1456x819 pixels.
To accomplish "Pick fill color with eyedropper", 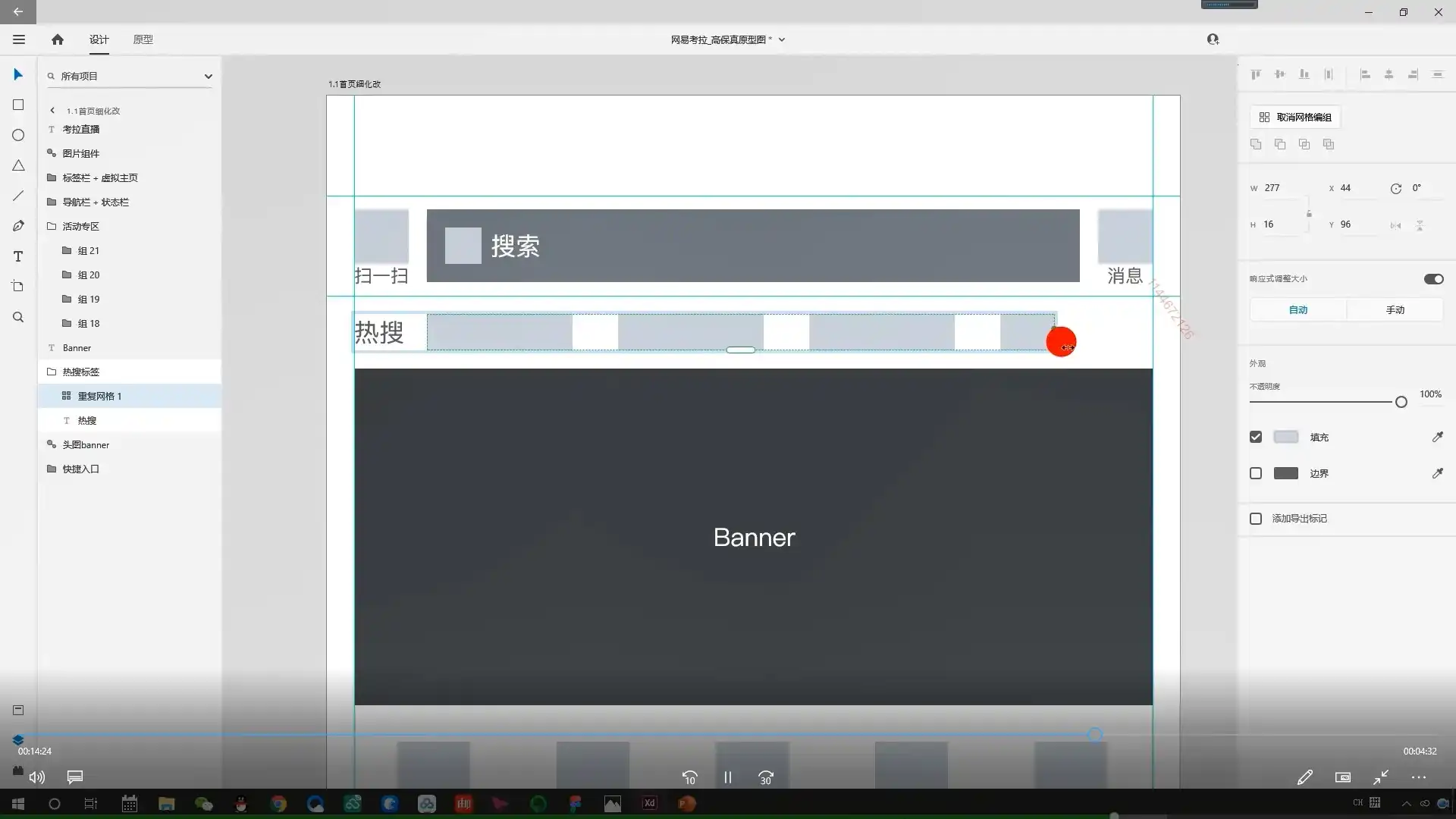I will 1437,437.
